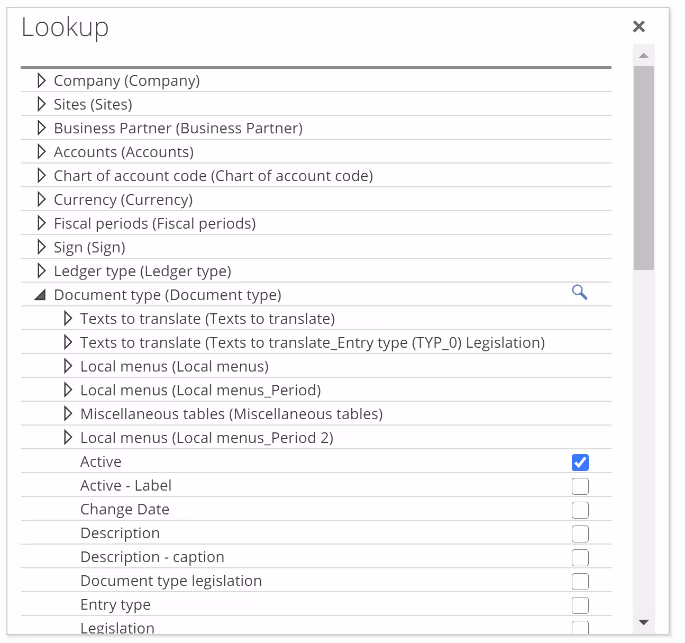Expand the Local menus_Period 2 node
The height and width of the screenshot is (643, 685).
tap(68, 438)
